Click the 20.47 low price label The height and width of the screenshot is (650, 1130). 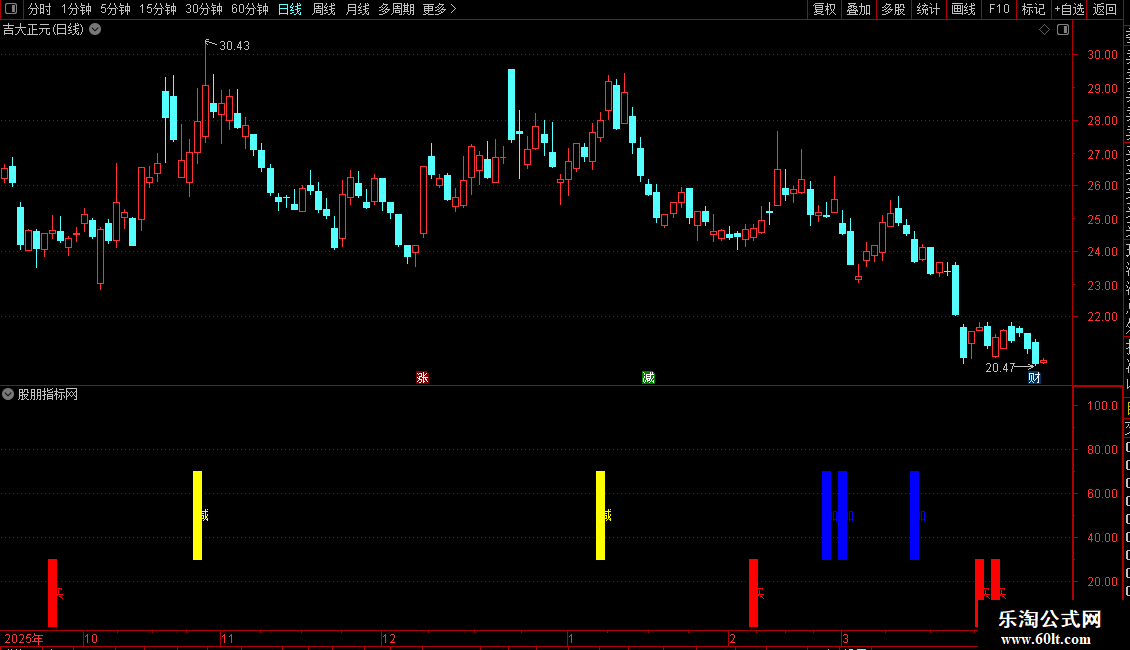[x=1000, y=368]
